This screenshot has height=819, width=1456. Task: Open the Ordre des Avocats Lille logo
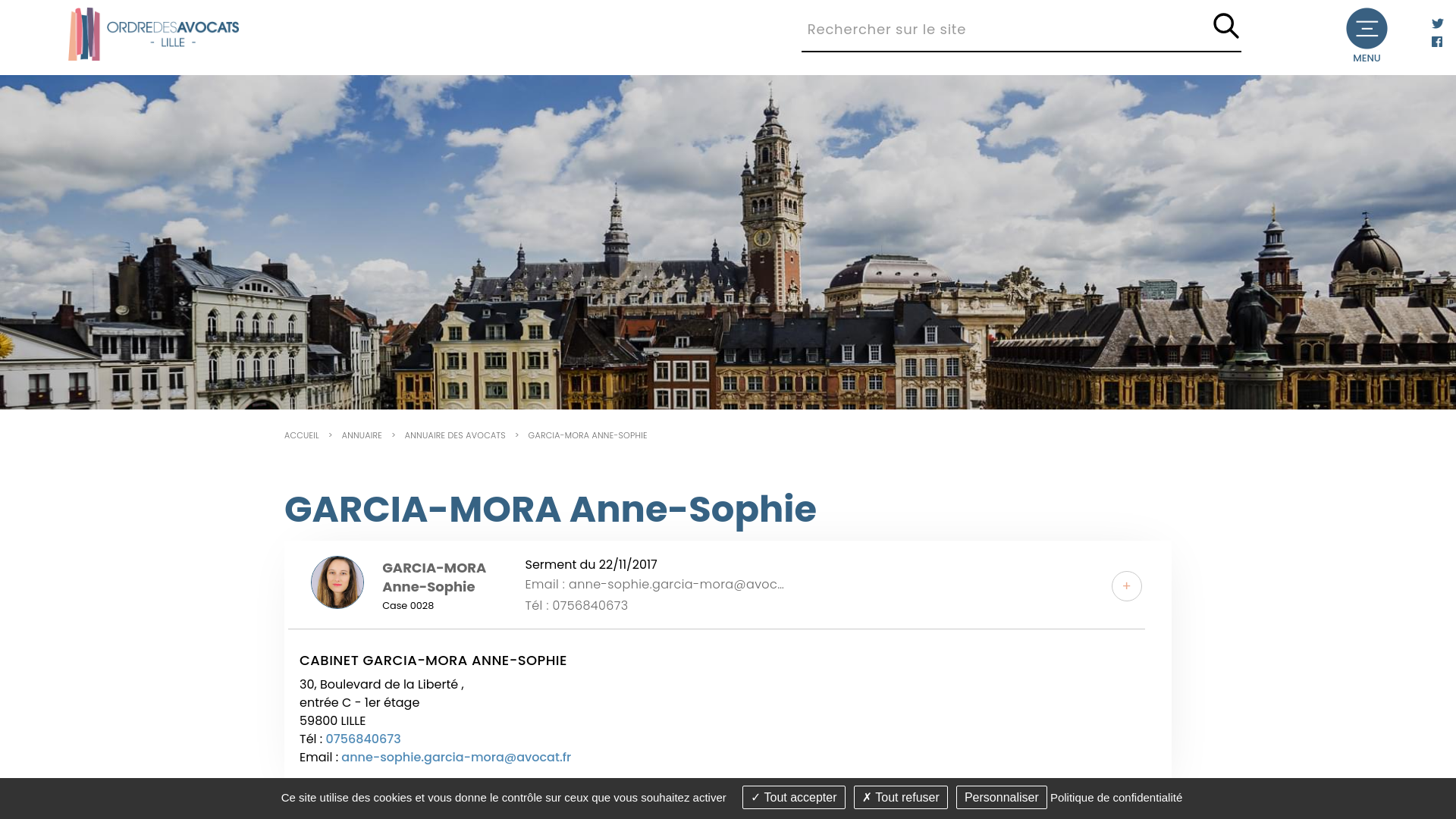click(x=154, y=33)
